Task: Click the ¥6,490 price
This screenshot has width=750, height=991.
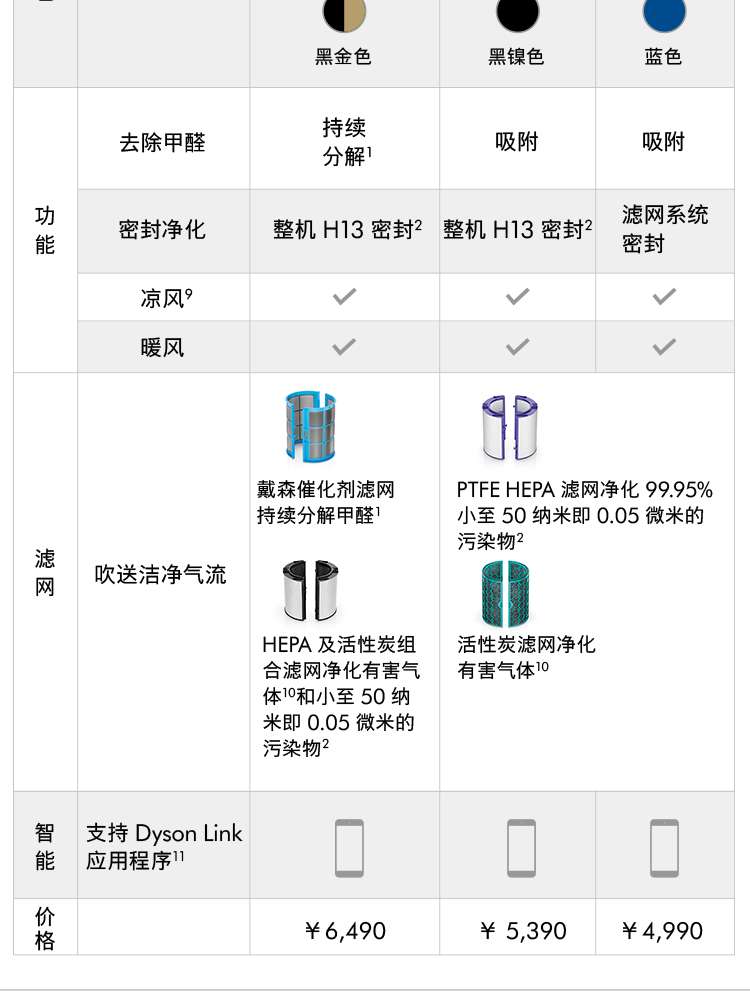Action: point(345,931)
